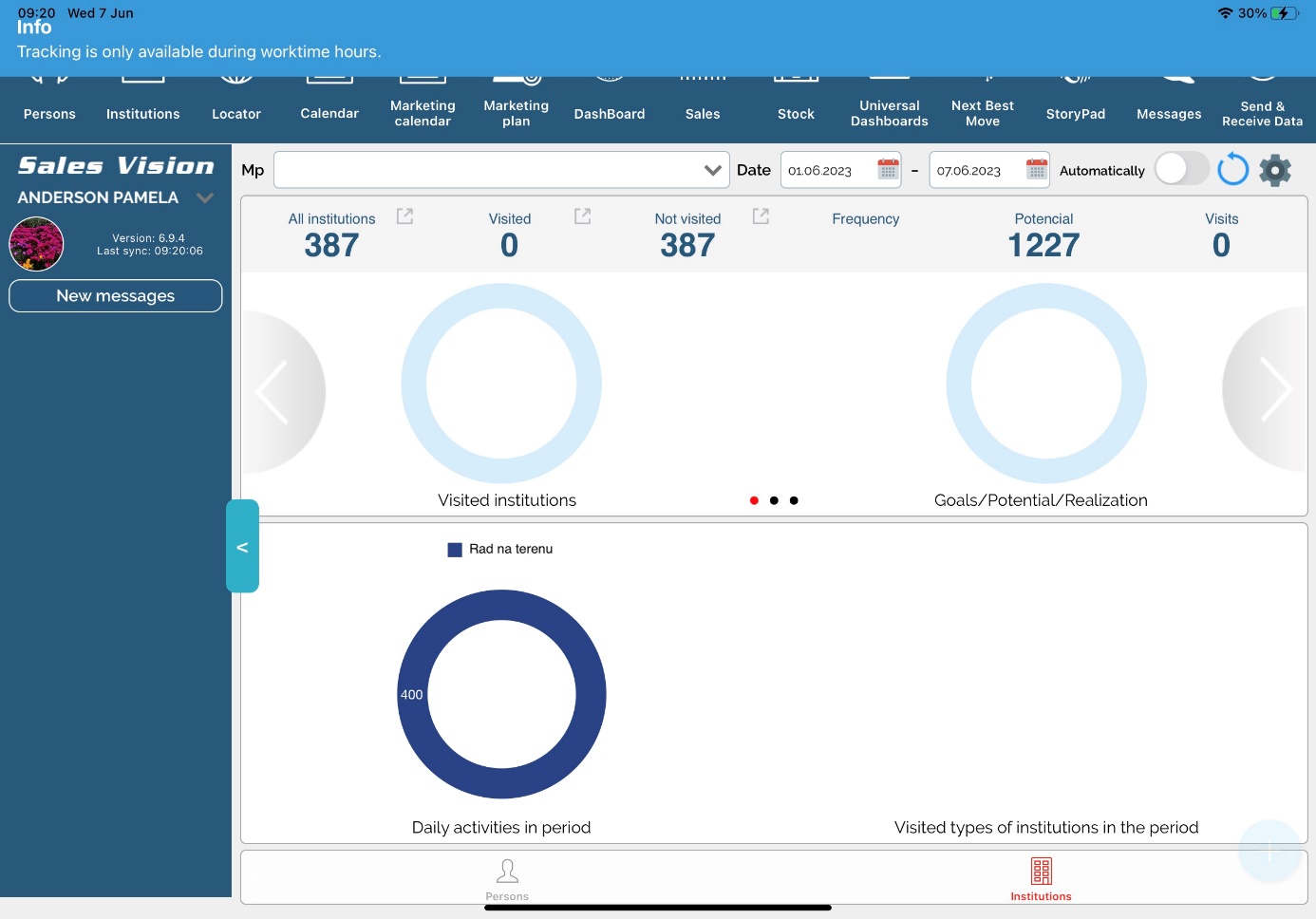The height and width of the screenshot is (919, 1316).
Task: Collapse the sidebar with the teal arrow
Action: 242,546
